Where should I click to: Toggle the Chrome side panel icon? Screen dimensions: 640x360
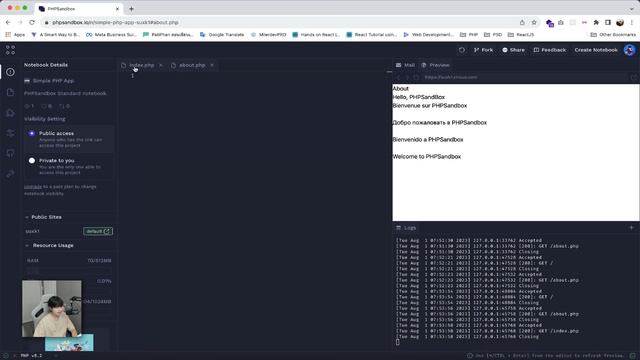coord(608,22)
